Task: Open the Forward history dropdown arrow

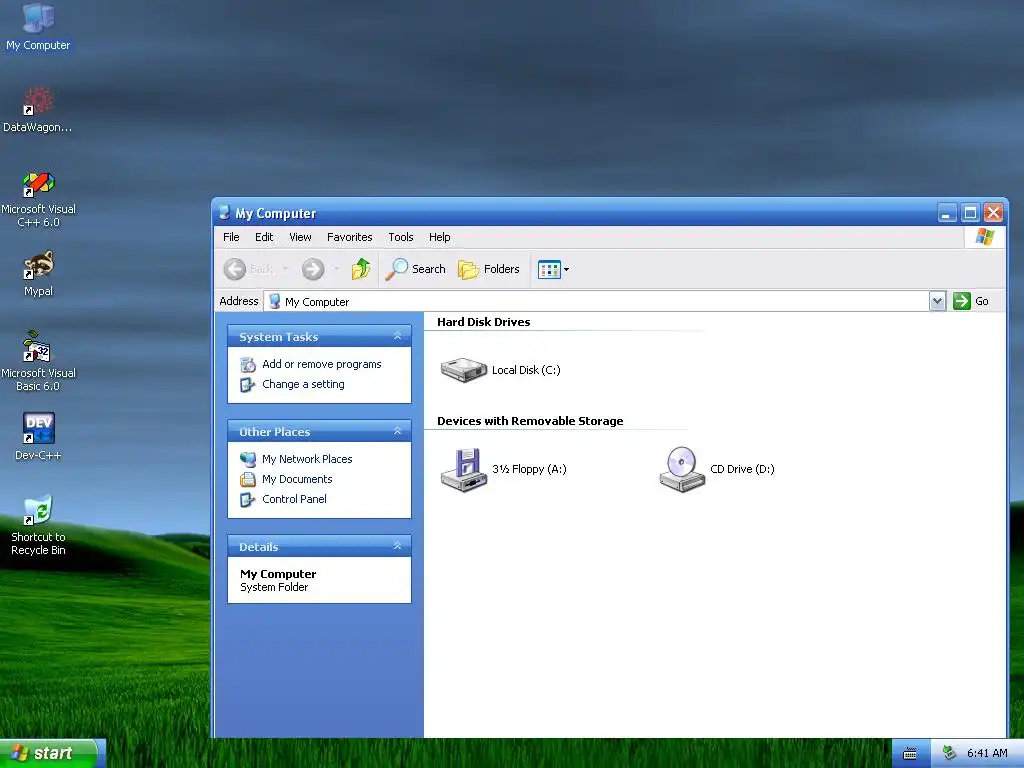Action: [x=336, y=269]
